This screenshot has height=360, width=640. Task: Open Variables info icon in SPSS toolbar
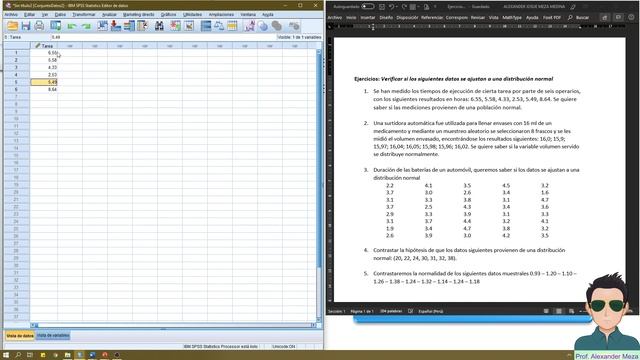[129, 26]
